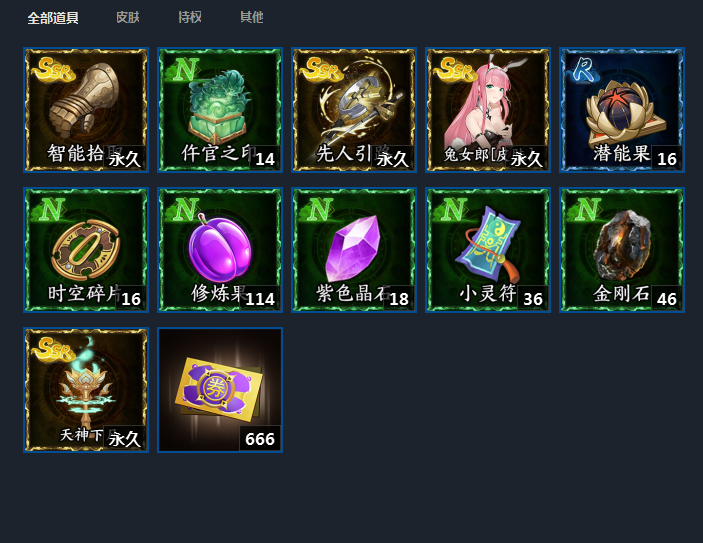Click the 114 count on plum fruit
The width and height of the screenshot is (703, 543).
(x=260, y=299)
